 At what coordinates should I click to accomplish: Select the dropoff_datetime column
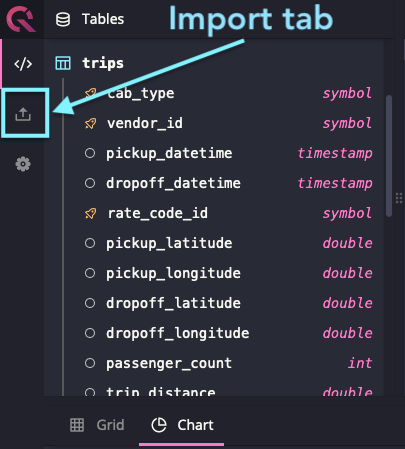[x=173, y=183]
